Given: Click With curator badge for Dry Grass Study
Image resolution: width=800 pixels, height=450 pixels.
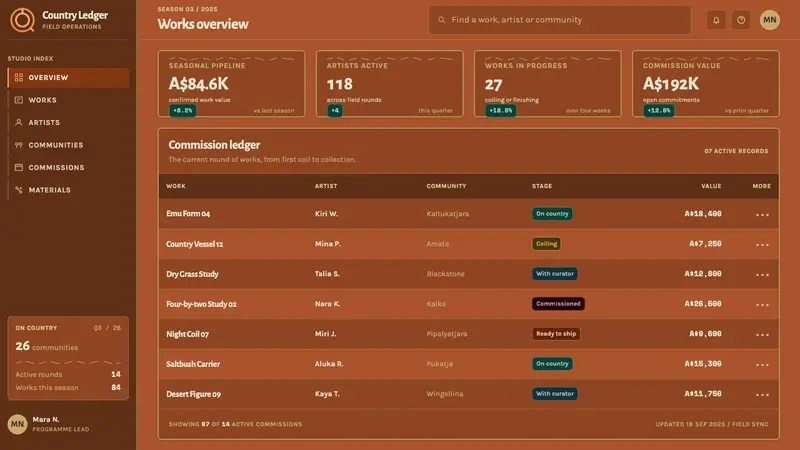Looking at the screenshot, I should coord(555,274).
